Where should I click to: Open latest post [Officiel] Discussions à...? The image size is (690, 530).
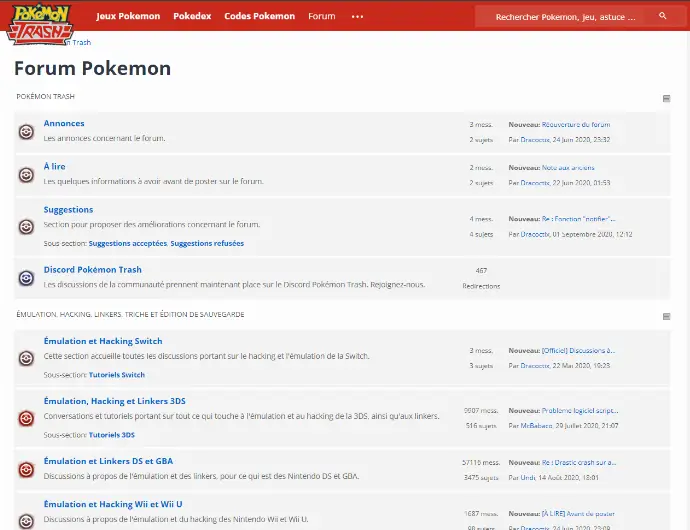(x=578, y=351)
